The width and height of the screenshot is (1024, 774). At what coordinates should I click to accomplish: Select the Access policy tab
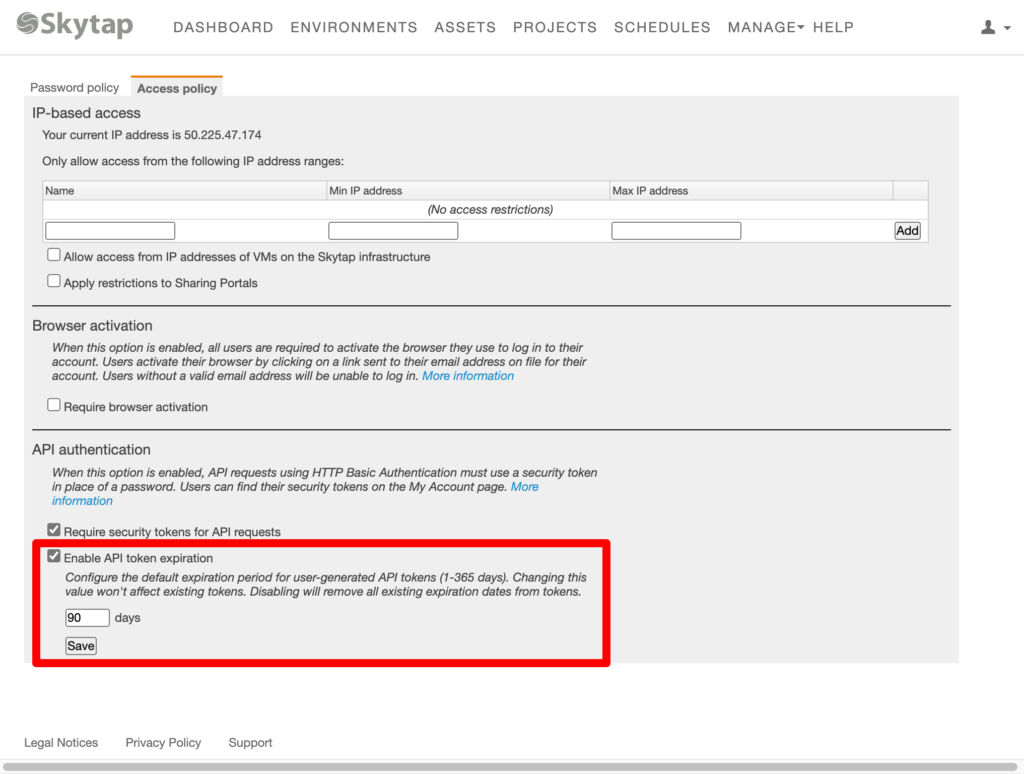[177, 89]
